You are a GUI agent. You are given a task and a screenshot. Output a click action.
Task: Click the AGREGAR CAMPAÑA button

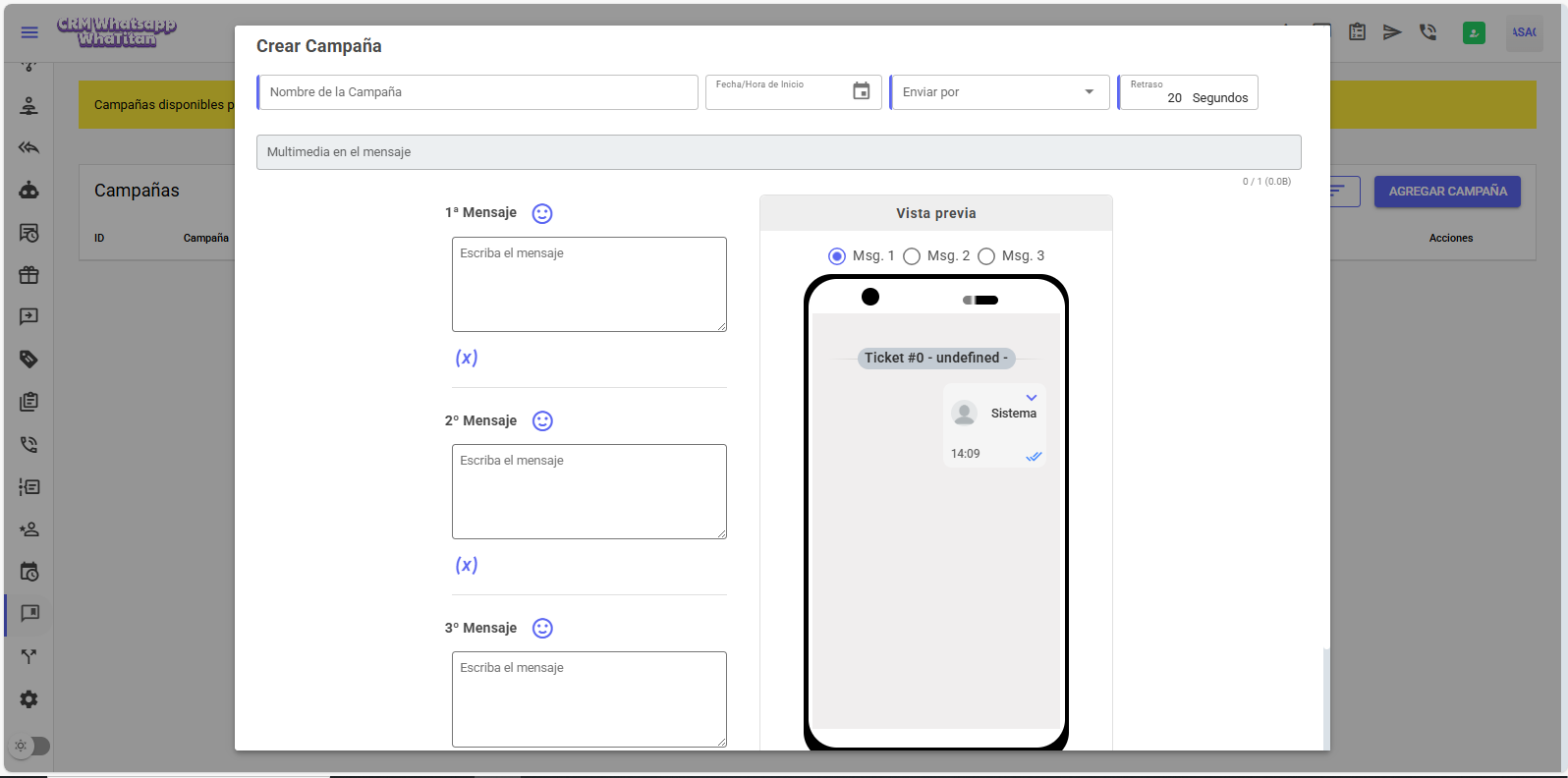coord(1447,192)
